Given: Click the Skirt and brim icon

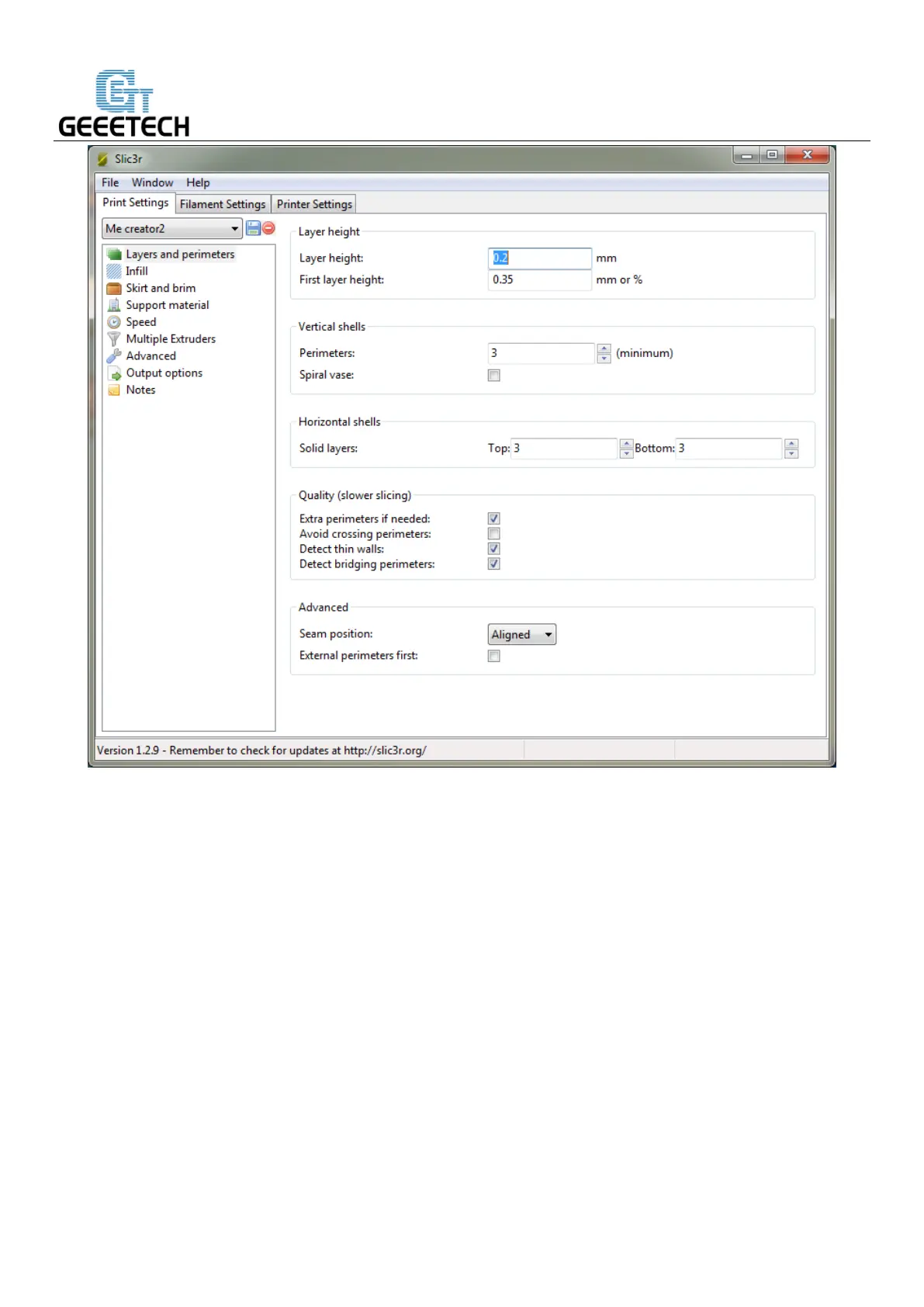Looking at the screenshot, I should 114,288.
